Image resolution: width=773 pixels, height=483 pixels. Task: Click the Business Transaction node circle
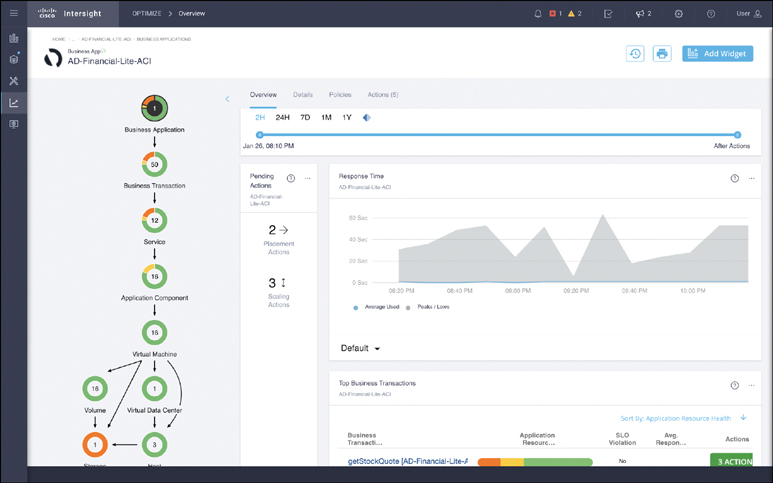[x=154, y=164]
